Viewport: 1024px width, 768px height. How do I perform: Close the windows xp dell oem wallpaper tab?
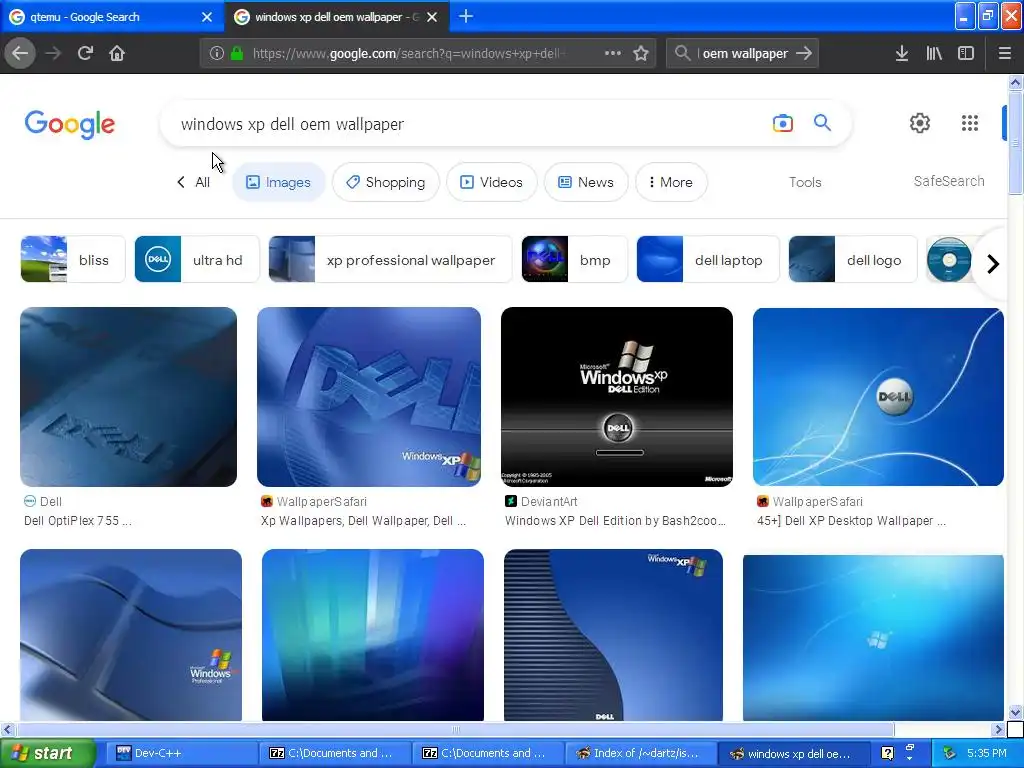coord(432,17)
